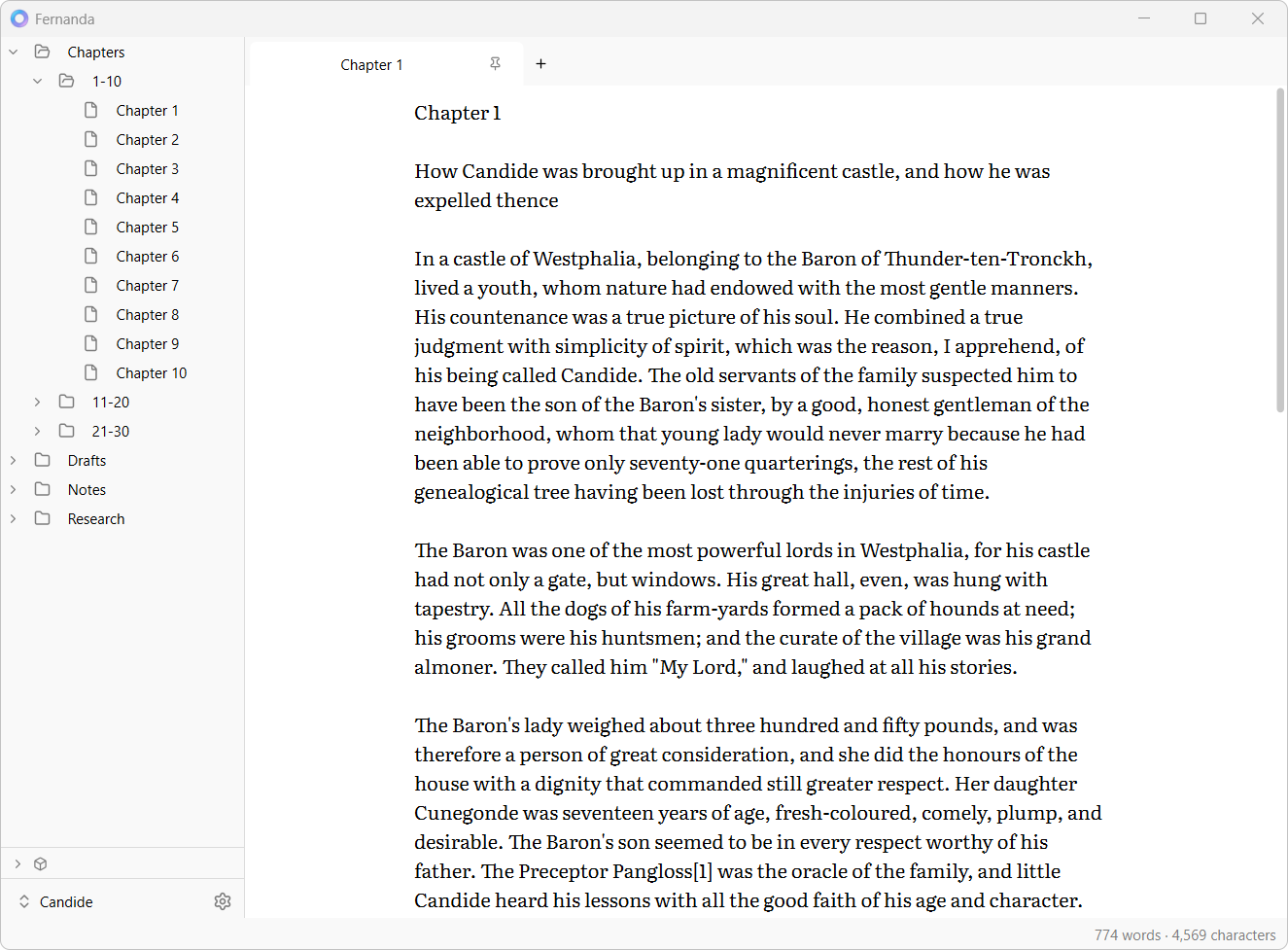Click the cube icon in the sidebar footer
This screenshot has width=1288, height=950.
[41, 863]
